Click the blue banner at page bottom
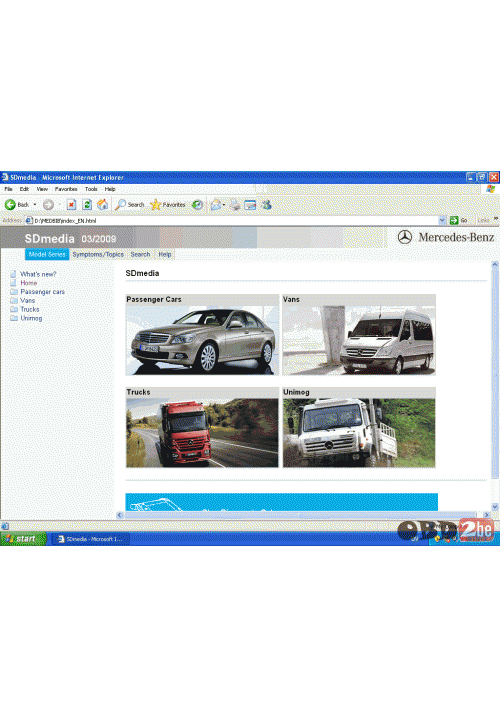Viewport: 500px width, 717px height. click(281, 502)
